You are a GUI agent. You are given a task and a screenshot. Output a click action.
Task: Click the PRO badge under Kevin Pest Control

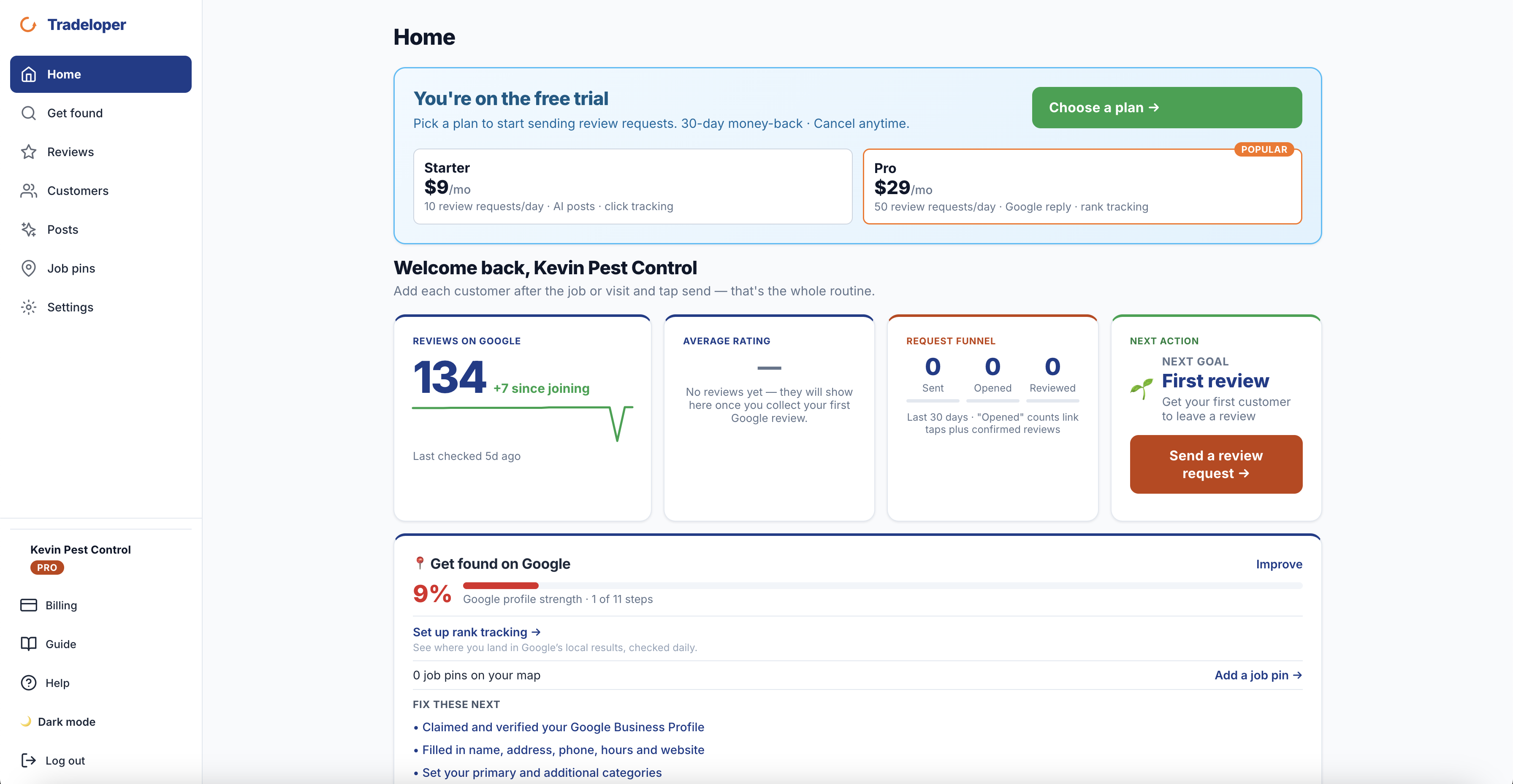(x=47, y=568)
